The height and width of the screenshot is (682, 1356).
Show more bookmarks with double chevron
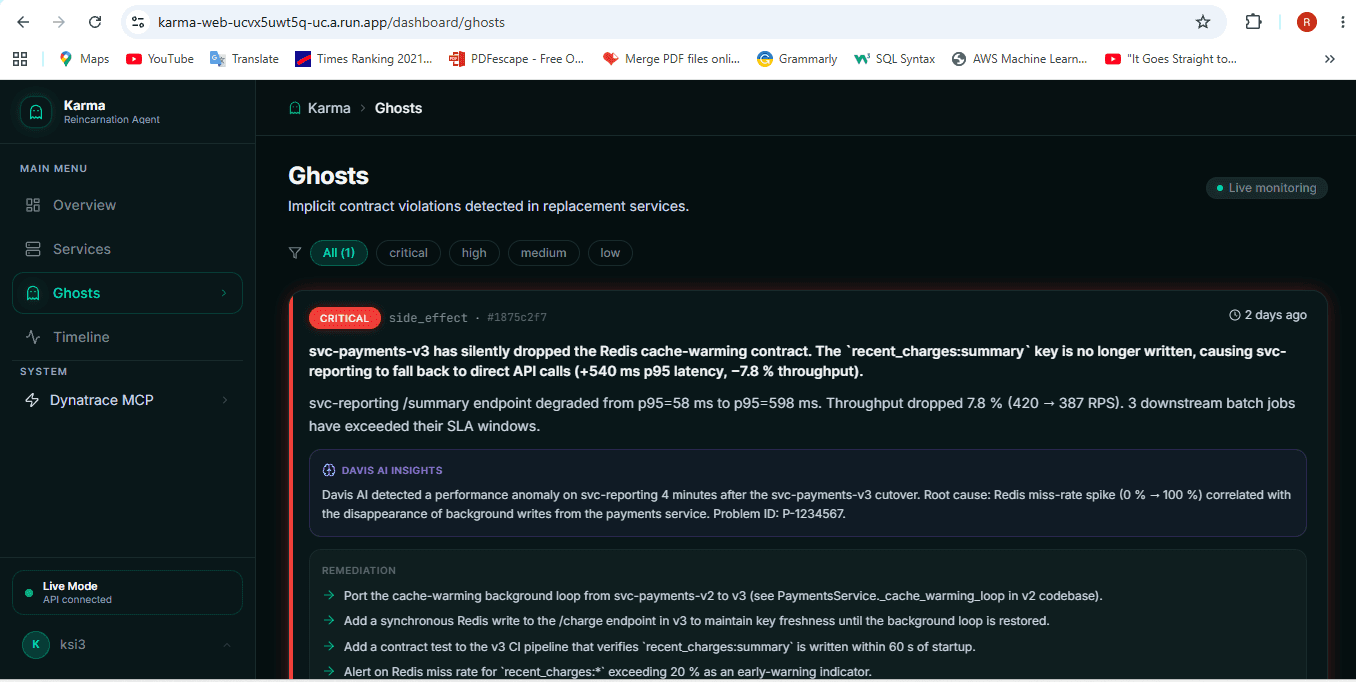pos(1329,59)
